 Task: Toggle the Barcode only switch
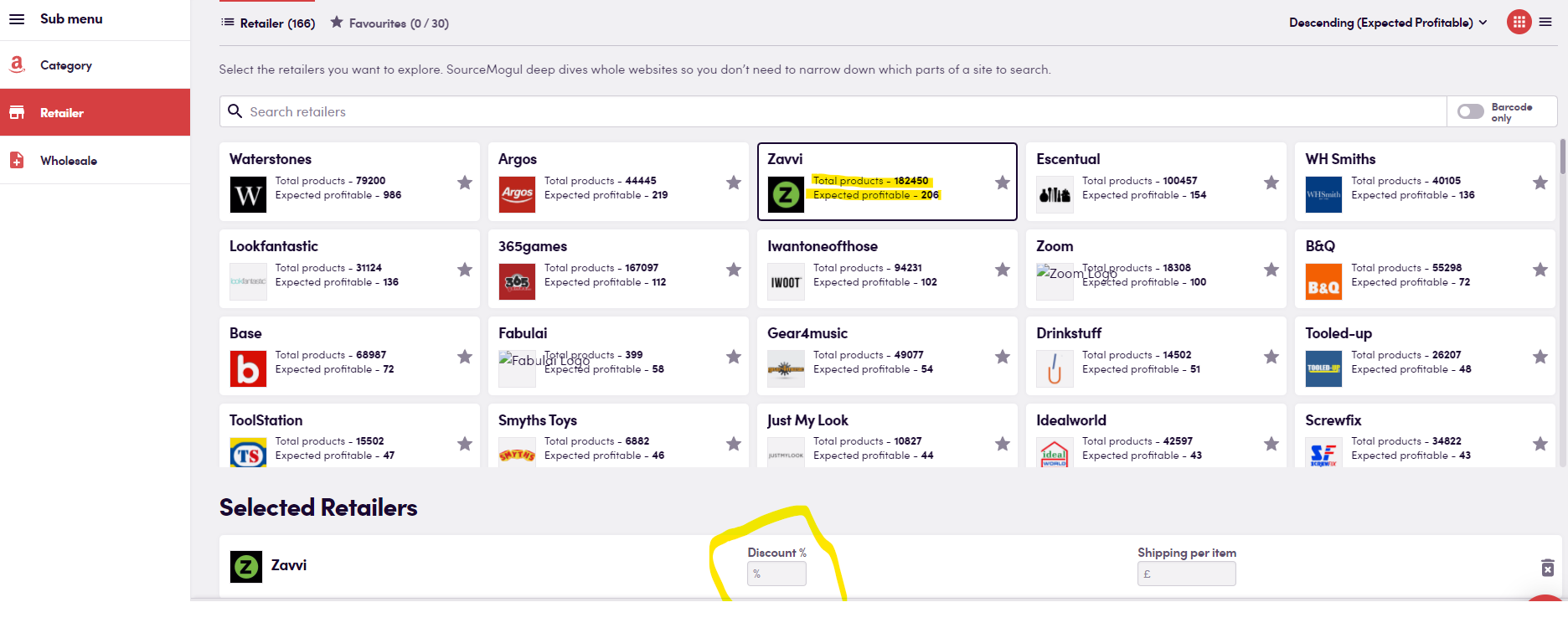pos(1471,111)
